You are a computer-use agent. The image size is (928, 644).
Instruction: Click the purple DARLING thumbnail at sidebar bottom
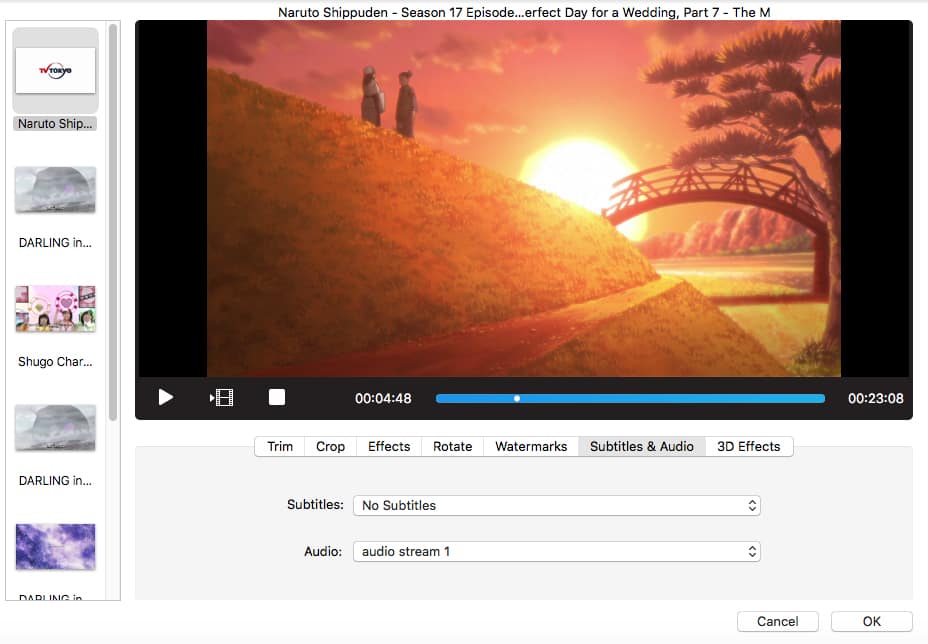click(x=55, y=547)
